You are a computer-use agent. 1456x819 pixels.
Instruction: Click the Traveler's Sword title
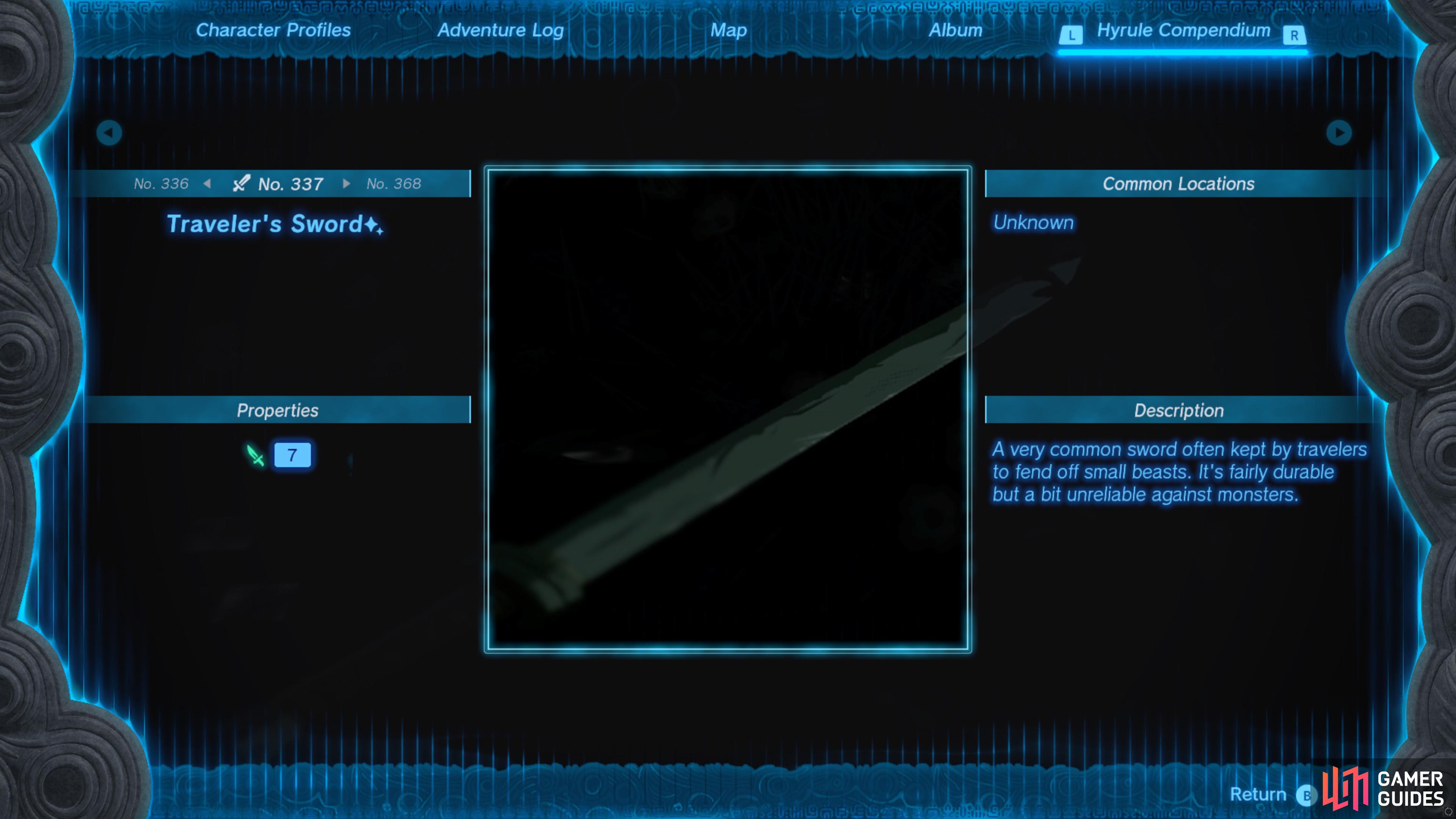click(264, 224)
